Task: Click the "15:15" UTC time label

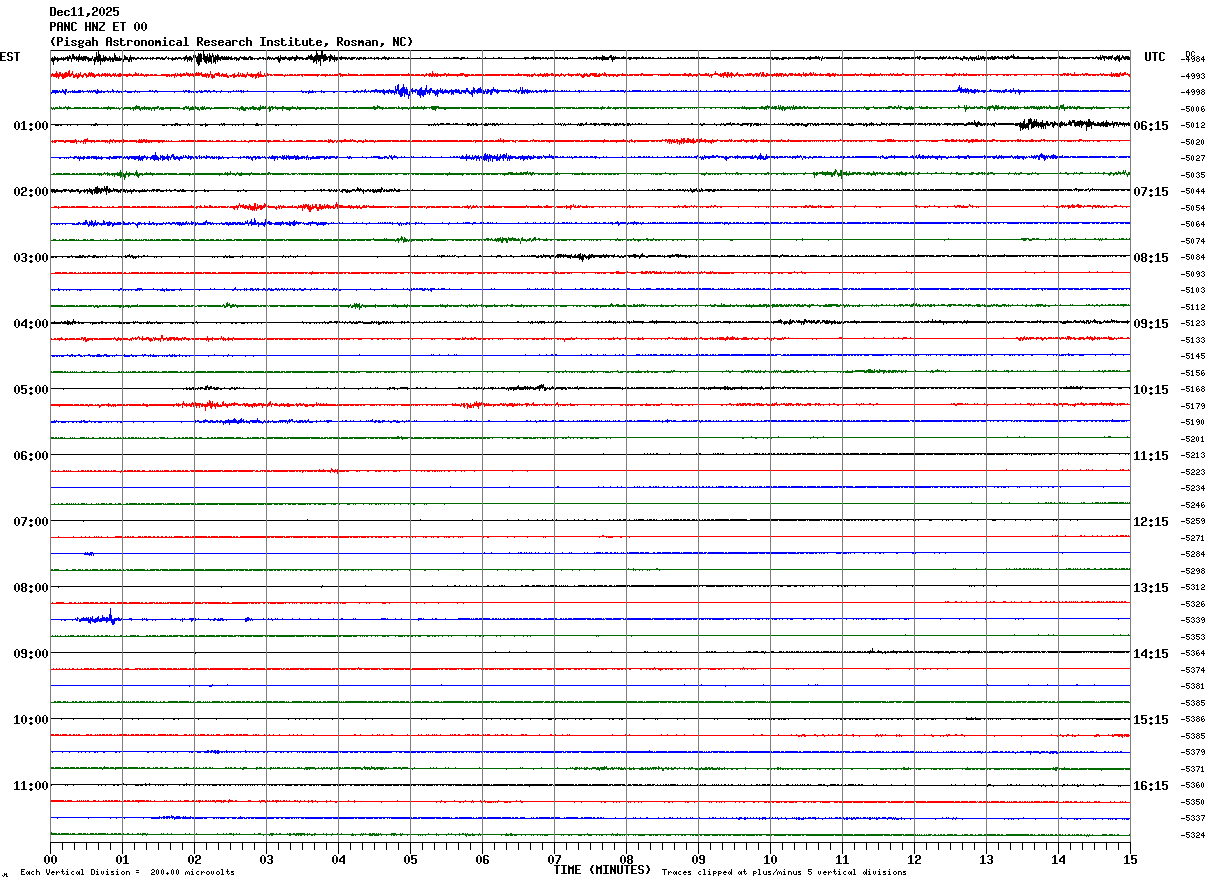Action: [x=1151, y=720]
